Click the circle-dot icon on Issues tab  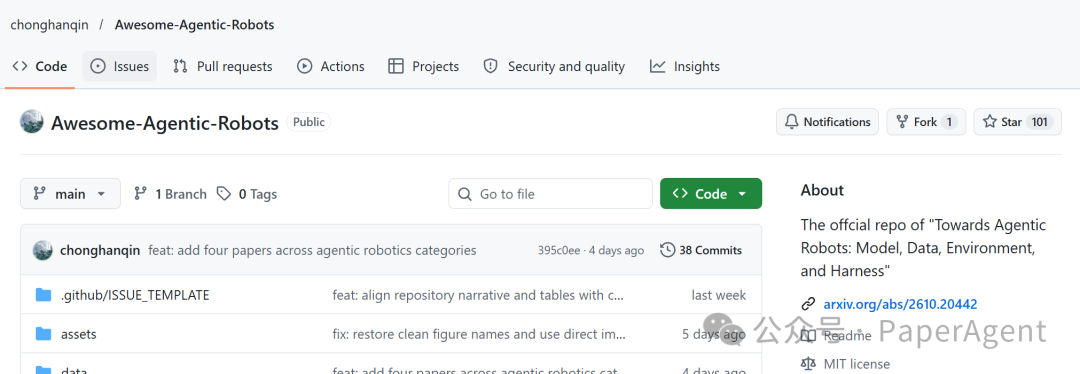98,66
